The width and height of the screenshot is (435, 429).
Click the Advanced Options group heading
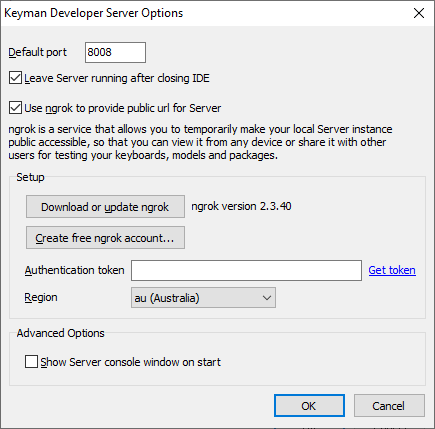coord(61,333)
